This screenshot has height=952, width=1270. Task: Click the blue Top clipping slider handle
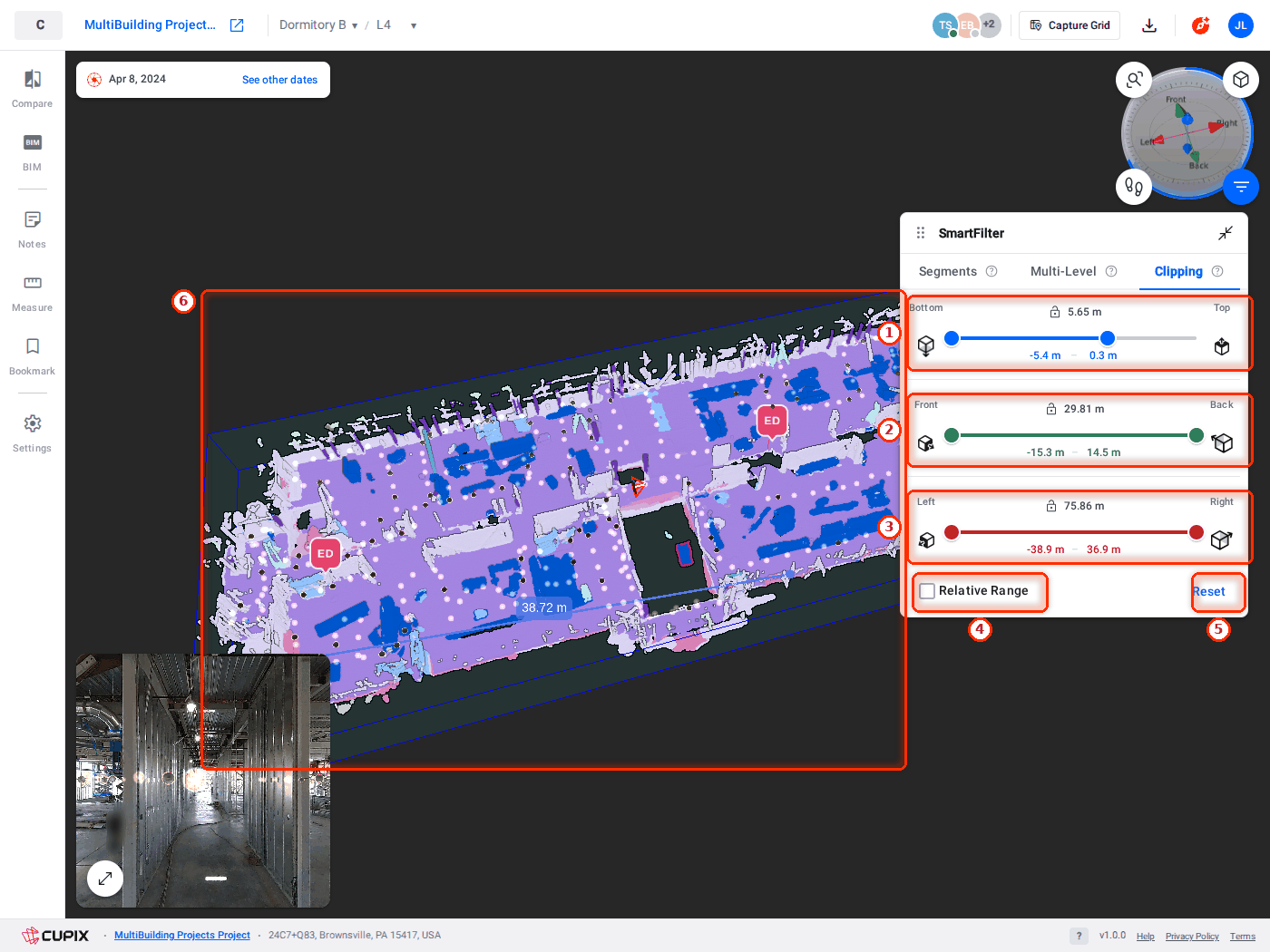tap(1108, 338)
